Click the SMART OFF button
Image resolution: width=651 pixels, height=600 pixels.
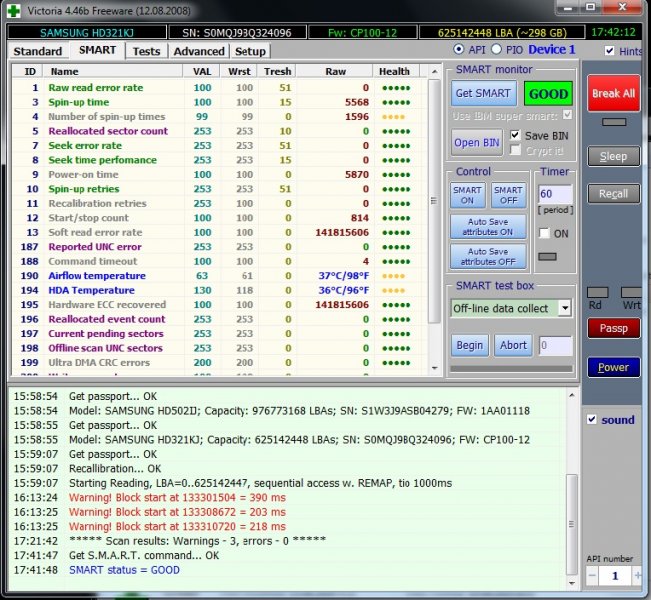(x=508, y=195)
